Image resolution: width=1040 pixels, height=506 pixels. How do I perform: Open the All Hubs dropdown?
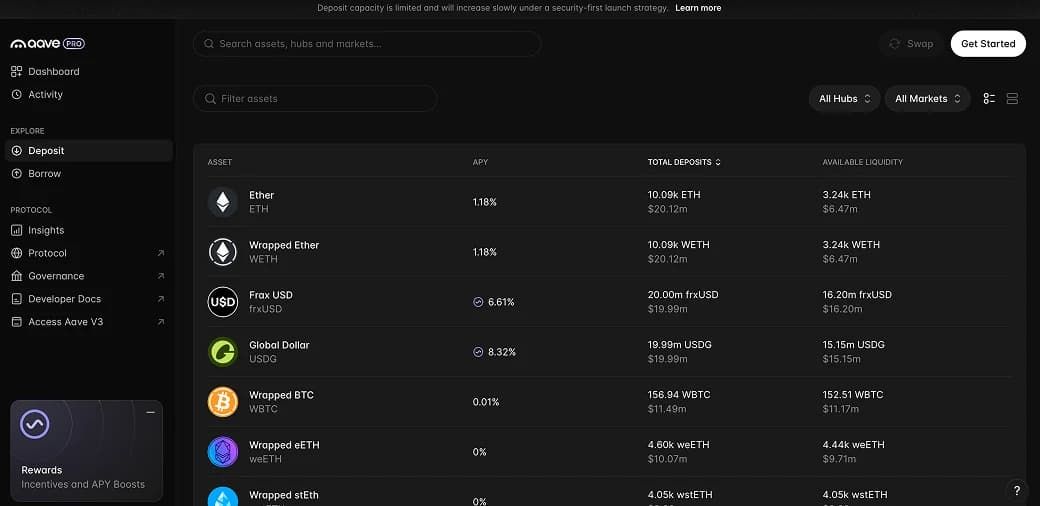coord(844,99)
